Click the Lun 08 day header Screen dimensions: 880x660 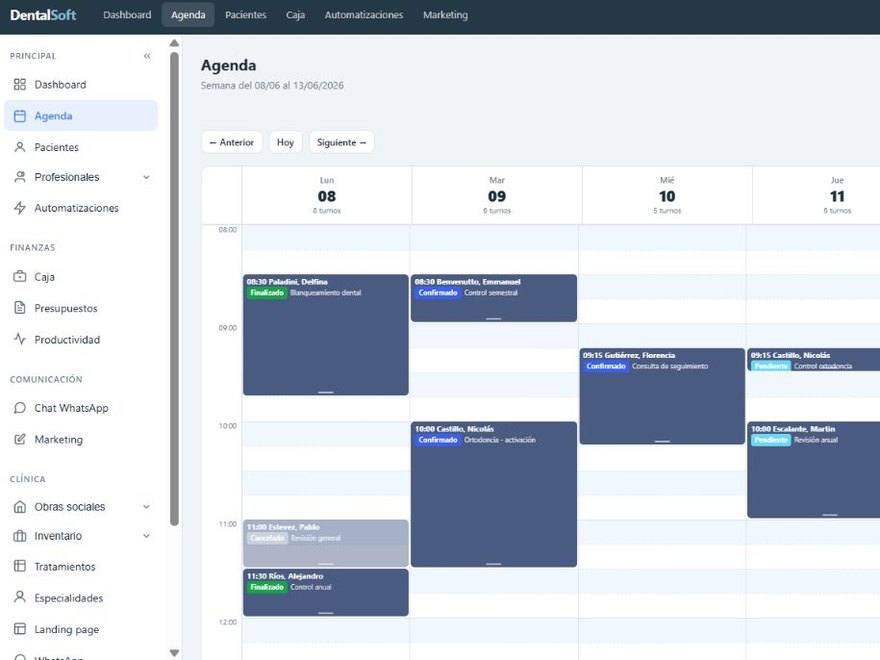(x=327, y=195)
